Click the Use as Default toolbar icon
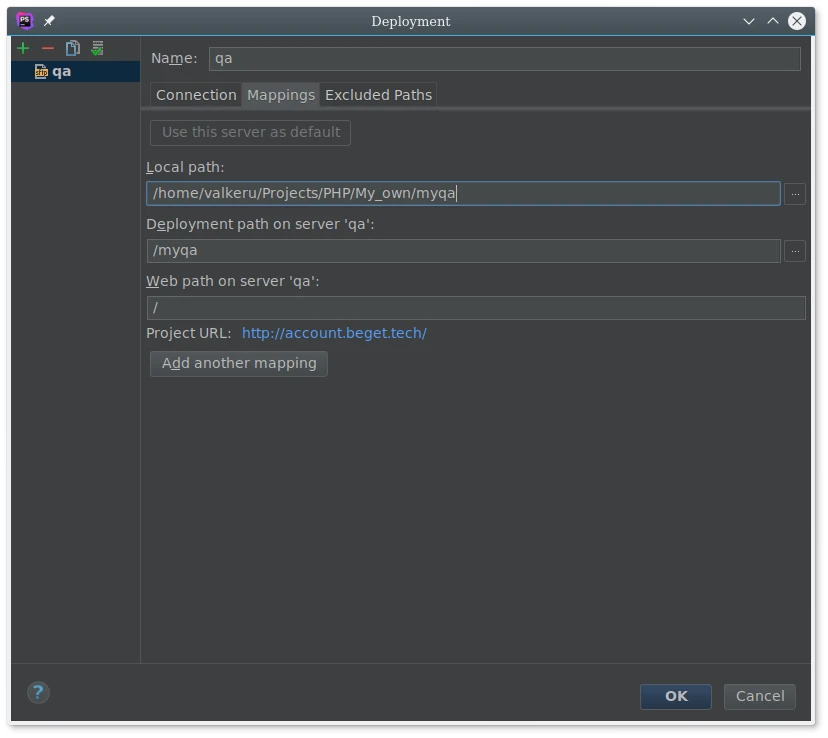The image size is (828, 738). coord(97,48)
